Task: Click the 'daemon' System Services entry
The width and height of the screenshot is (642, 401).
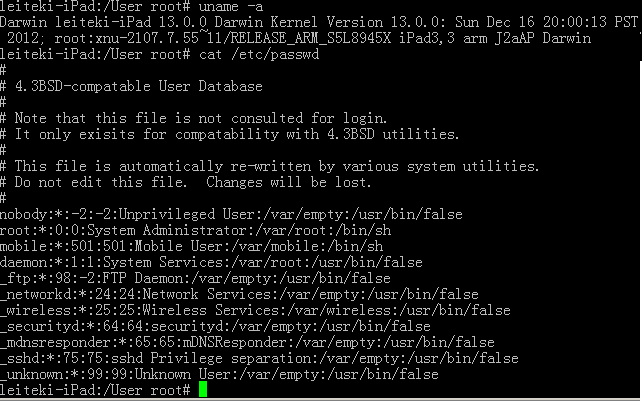Action: 211,262
